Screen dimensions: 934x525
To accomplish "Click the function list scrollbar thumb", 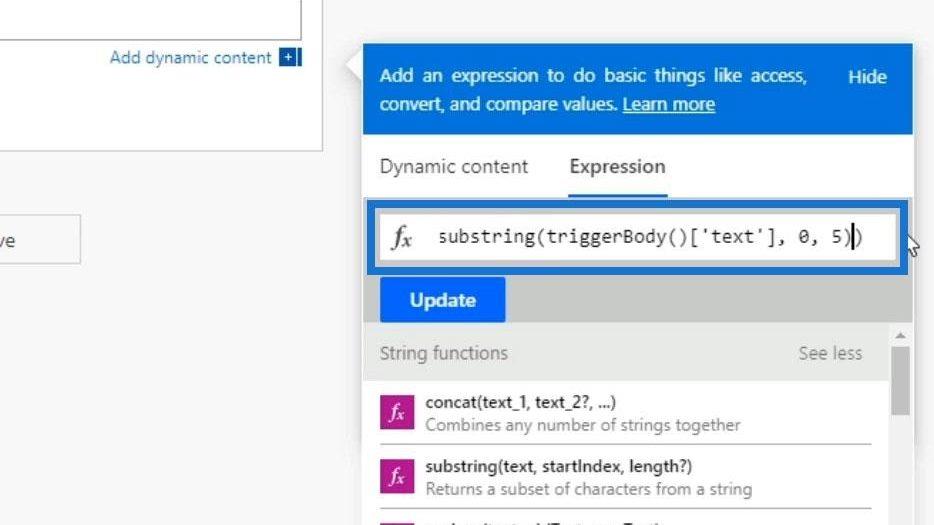I will click(x=900, y=380).
